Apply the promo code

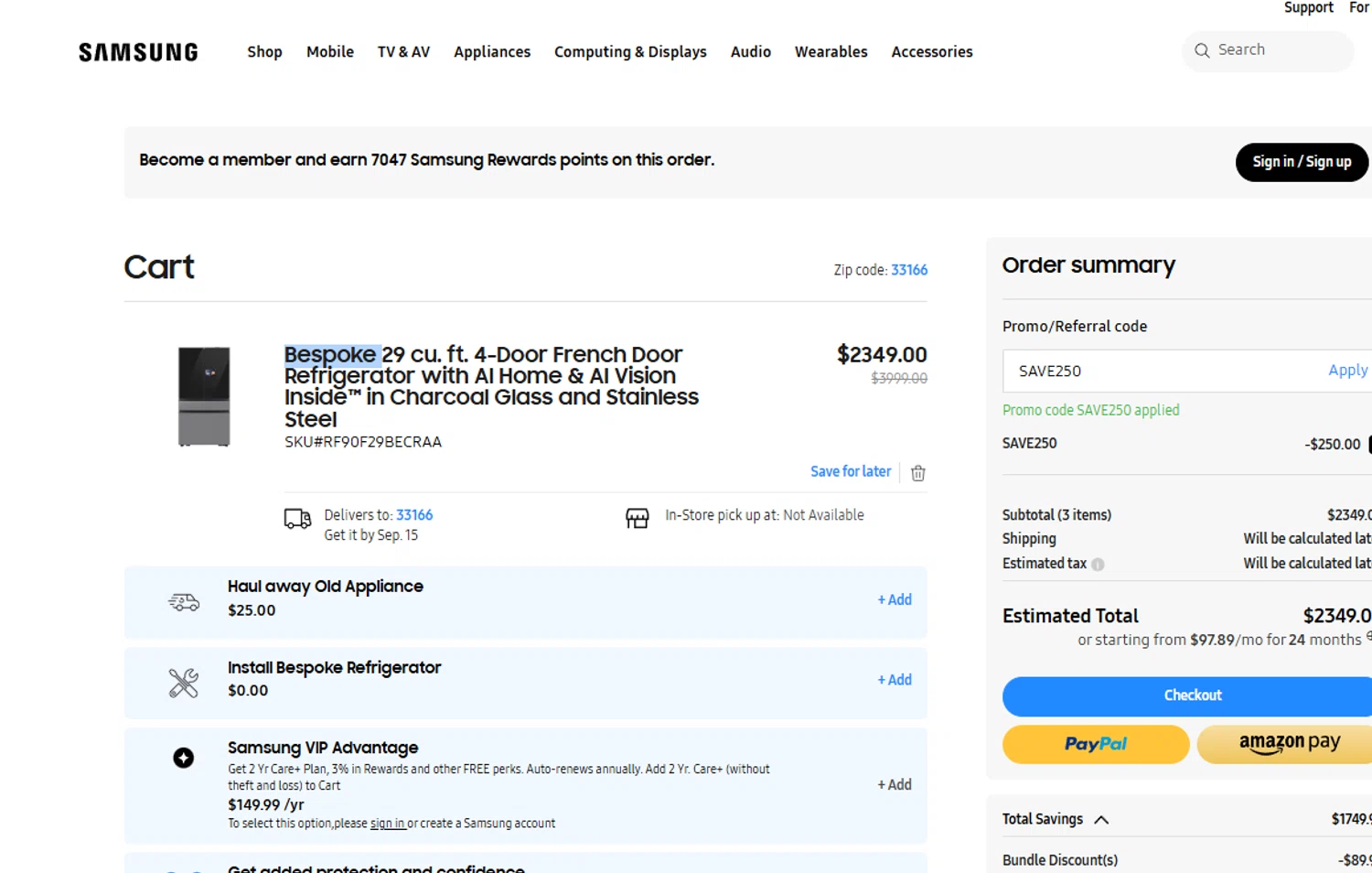coord(1347,370)
